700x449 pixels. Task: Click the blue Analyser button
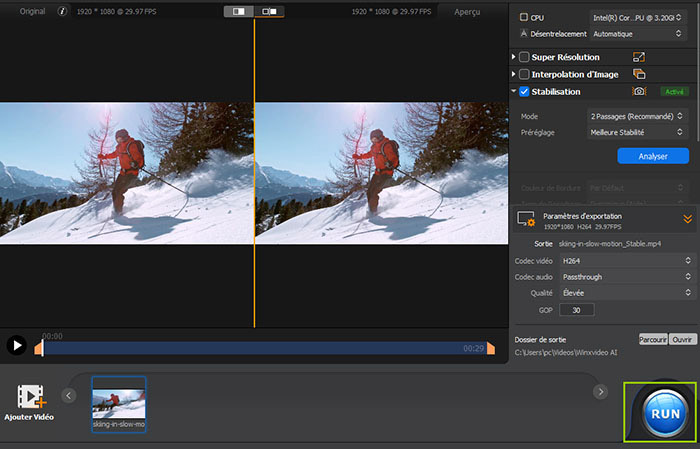(653, 156)
